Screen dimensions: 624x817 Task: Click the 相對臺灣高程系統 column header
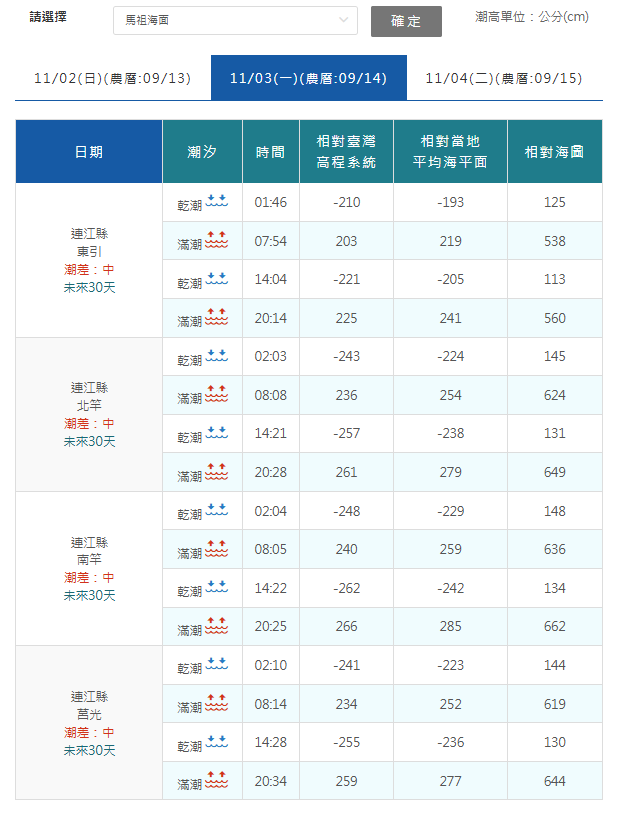coord(346,152)
